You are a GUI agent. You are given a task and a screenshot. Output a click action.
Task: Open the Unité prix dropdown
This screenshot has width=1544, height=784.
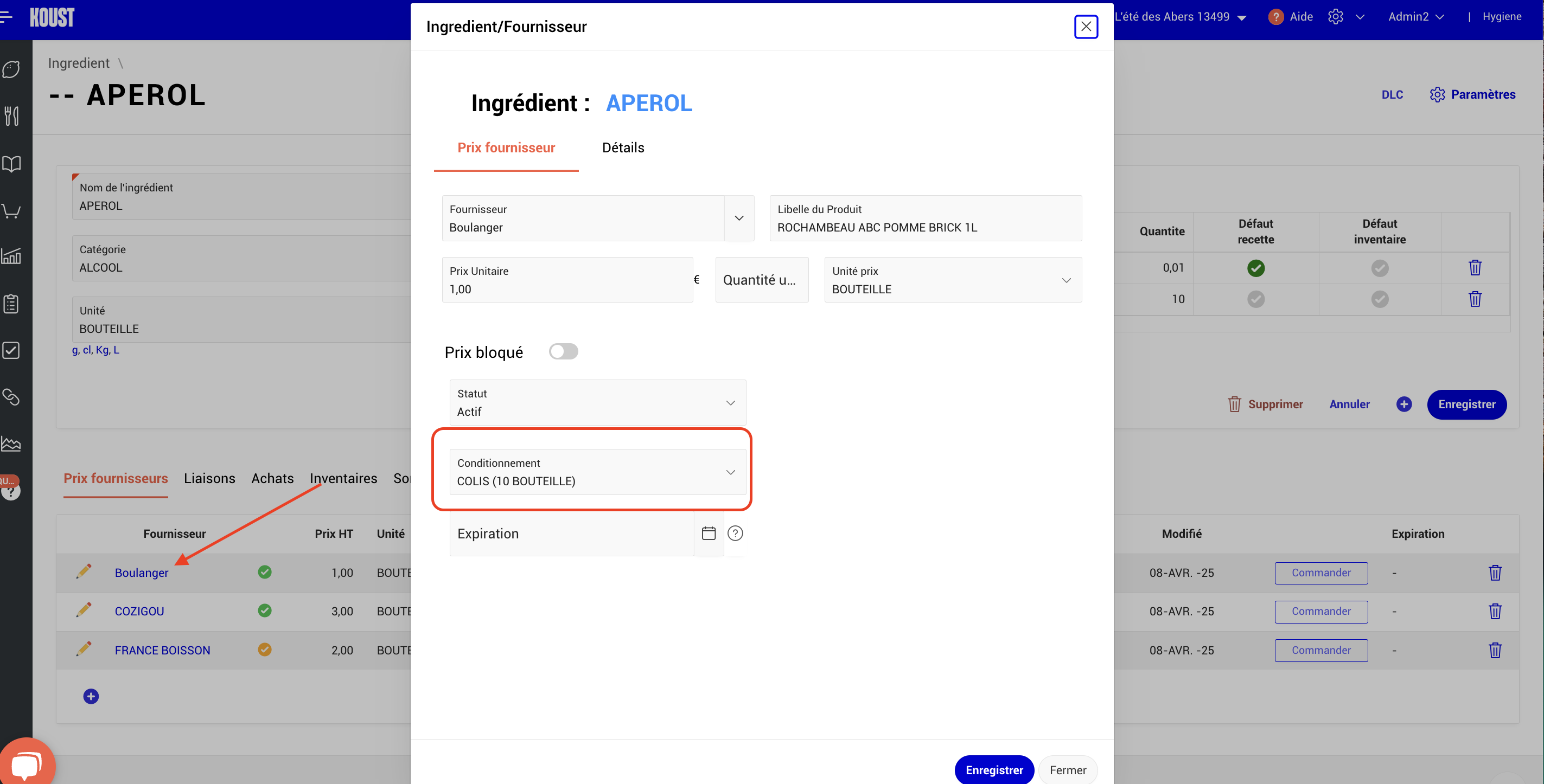click(953, 280)
